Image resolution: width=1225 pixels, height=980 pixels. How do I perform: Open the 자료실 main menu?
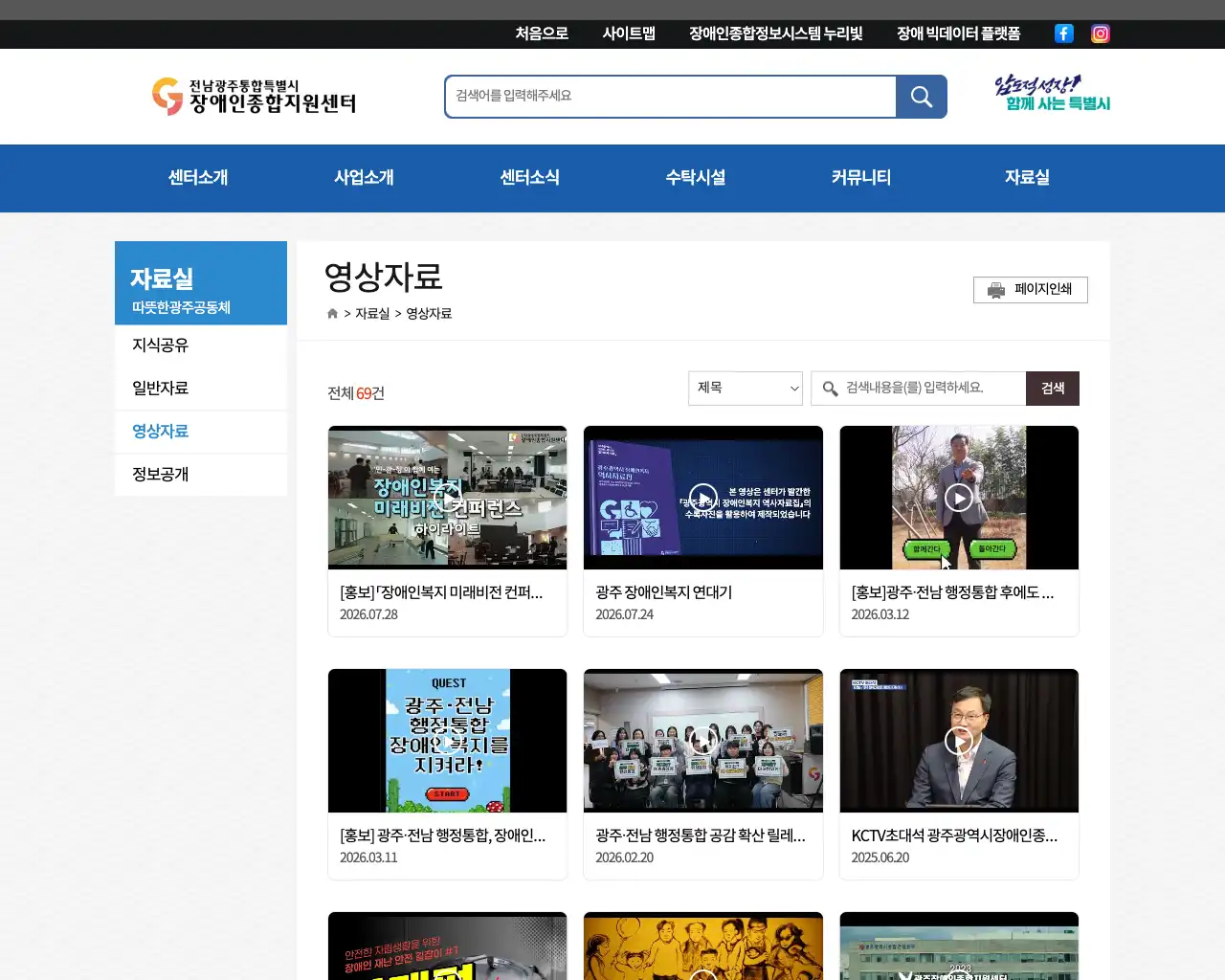click(1027, 178)
